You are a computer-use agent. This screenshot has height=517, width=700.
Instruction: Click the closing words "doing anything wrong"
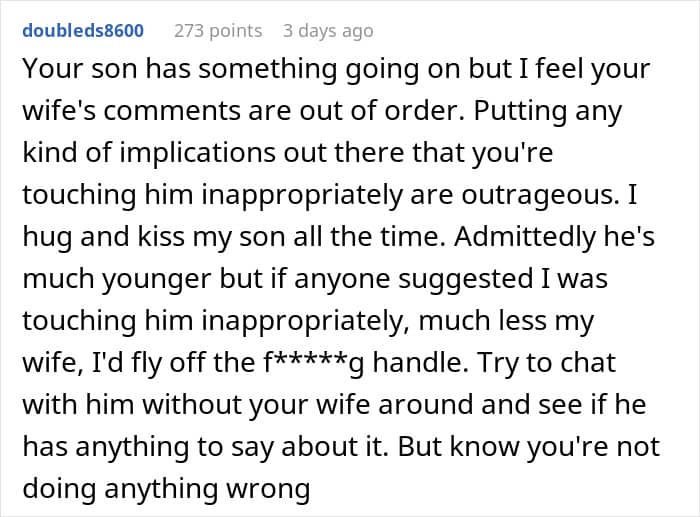point(166,487)
